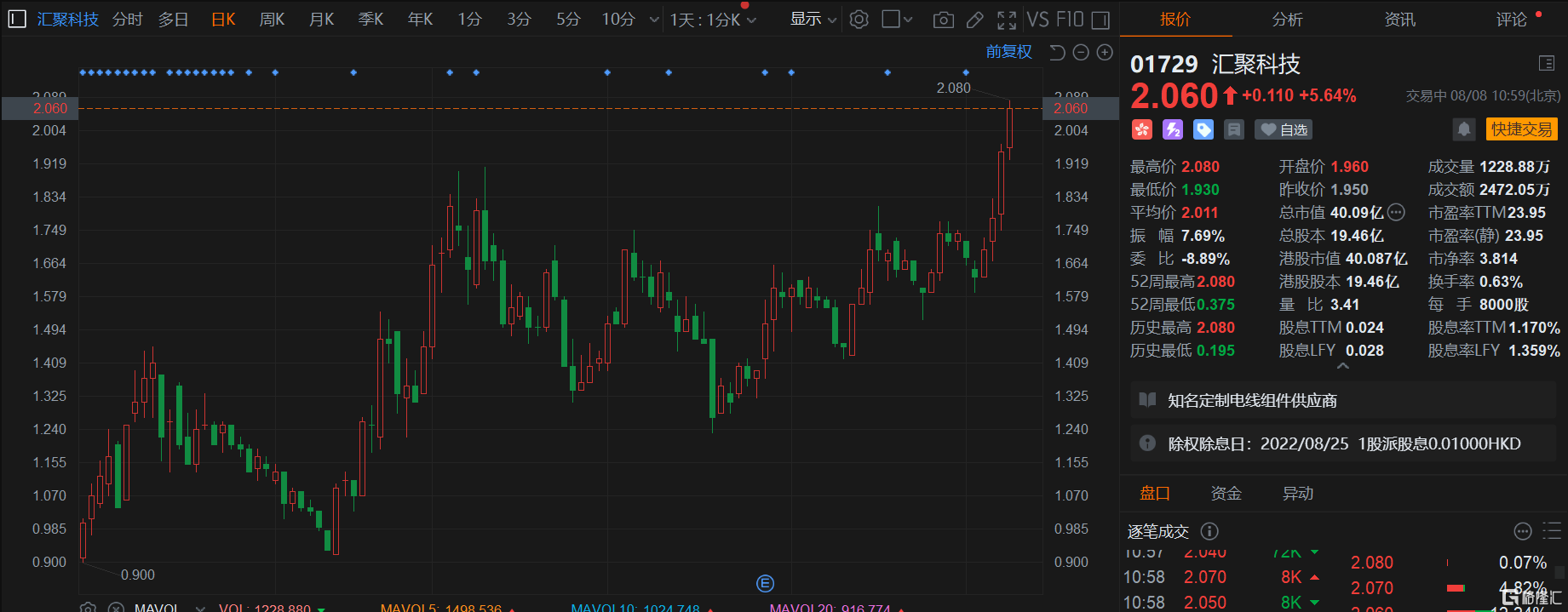Set price alert with bell icon
1568x612 pixels.
[x=1464, y=129]
